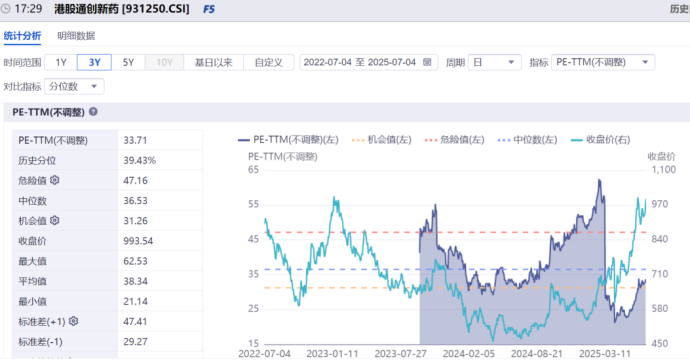Toggle 危险值(左) legend series

point(455,140)
